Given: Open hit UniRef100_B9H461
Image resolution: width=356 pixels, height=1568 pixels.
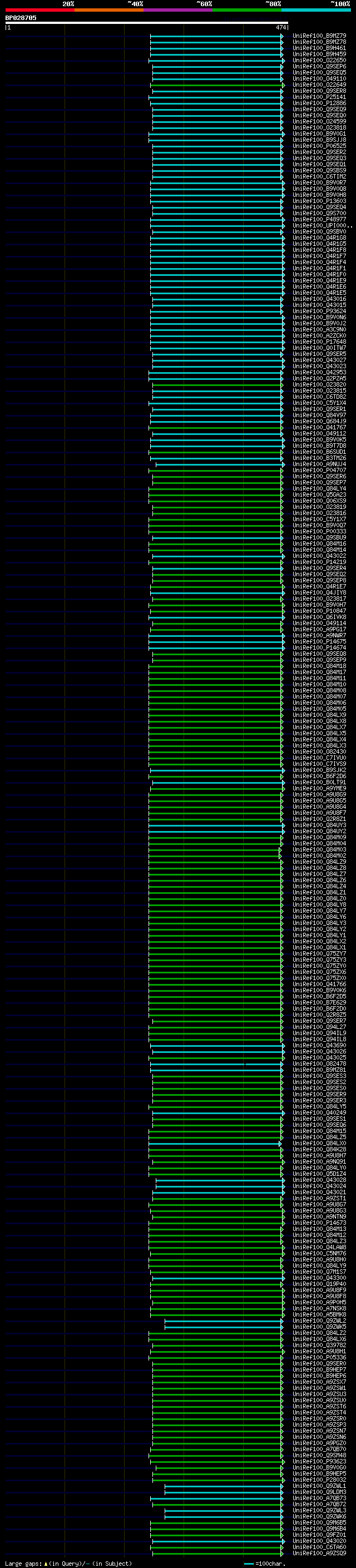Looking at the screenshot, I should (319, 48).
